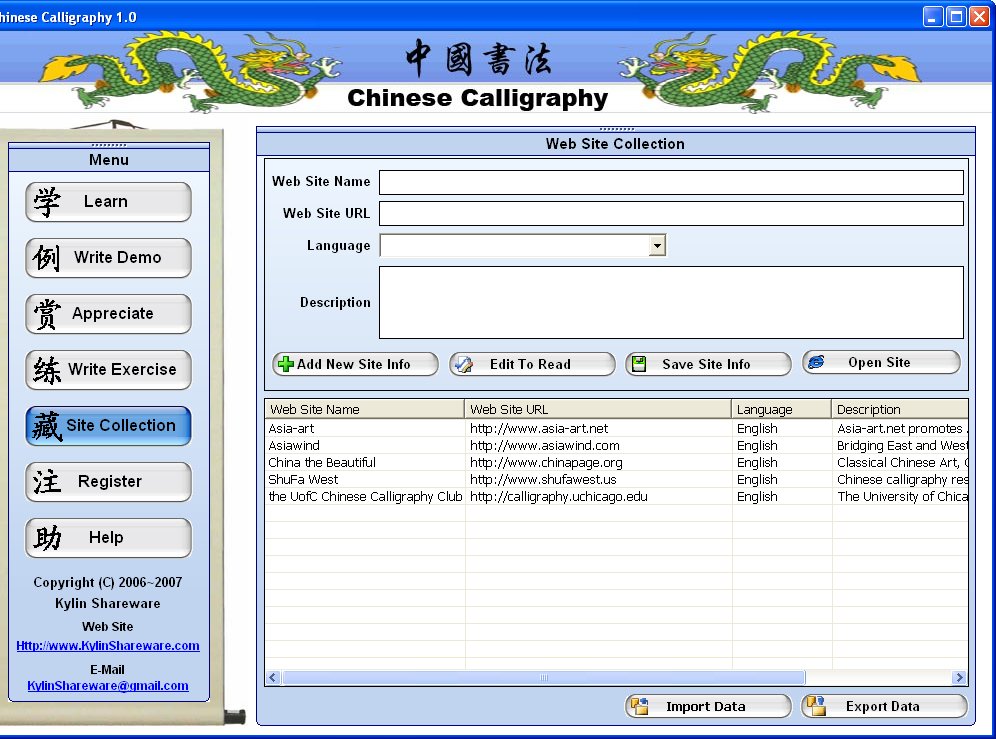Open the Learn menu section
Screen dimensions: 996x739
[x=108, y=202]
